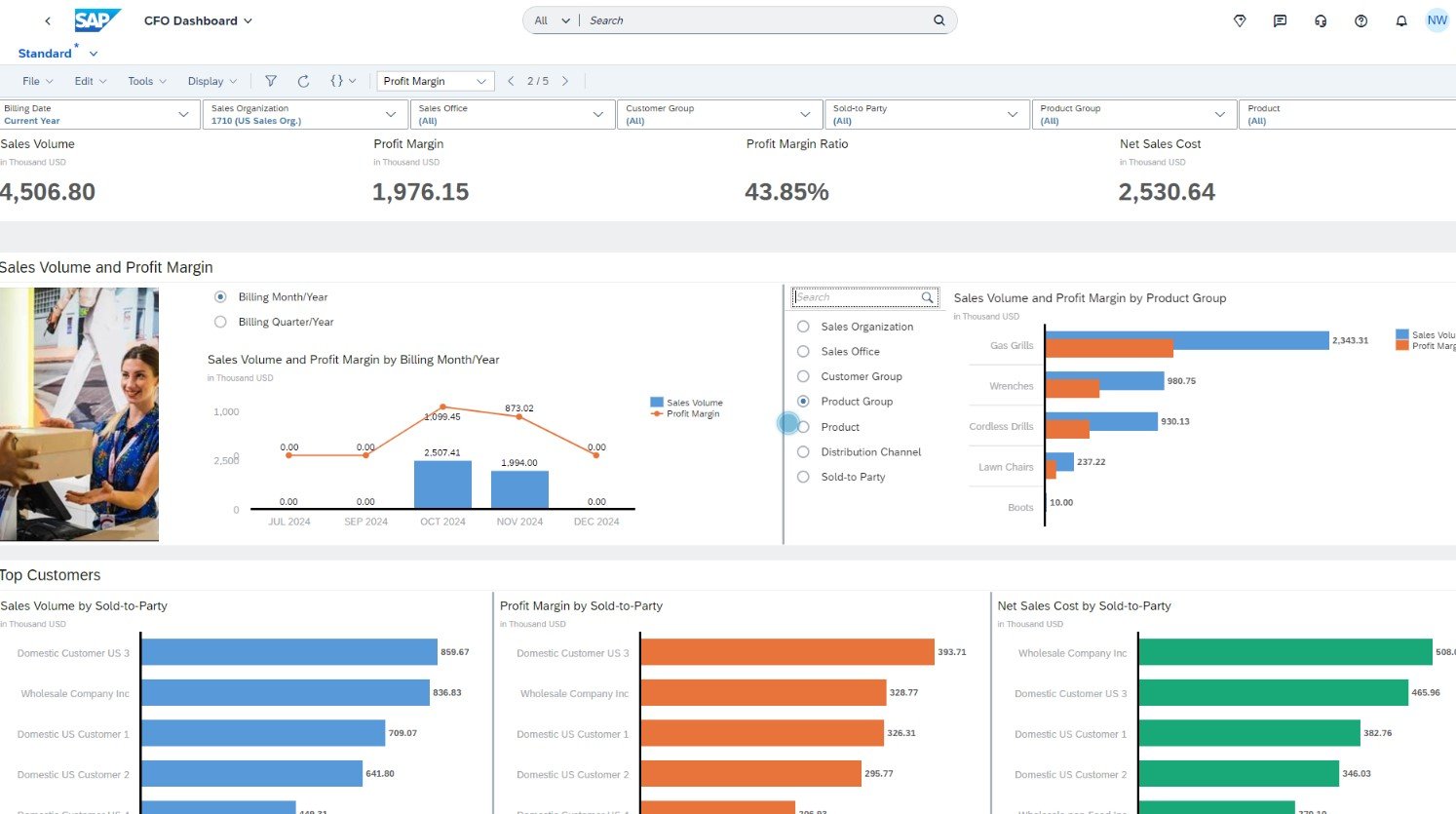Click the back navigation arrow
Screen dimensions: 1456x814
pos(48,20)
